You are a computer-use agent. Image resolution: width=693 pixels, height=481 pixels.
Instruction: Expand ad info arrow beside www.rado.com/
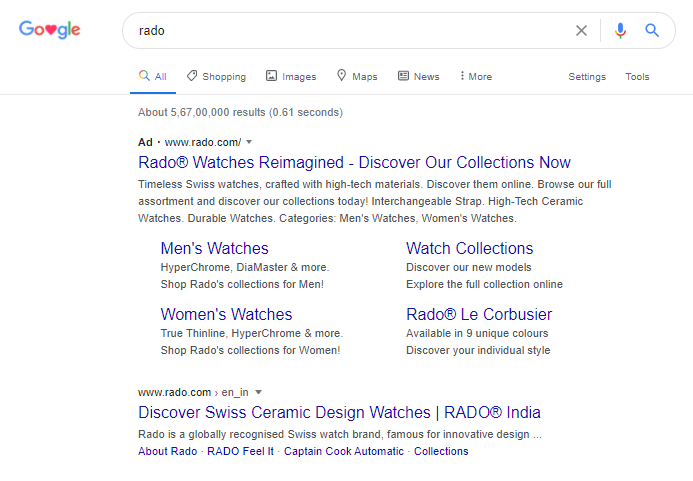tap(249, 142)
